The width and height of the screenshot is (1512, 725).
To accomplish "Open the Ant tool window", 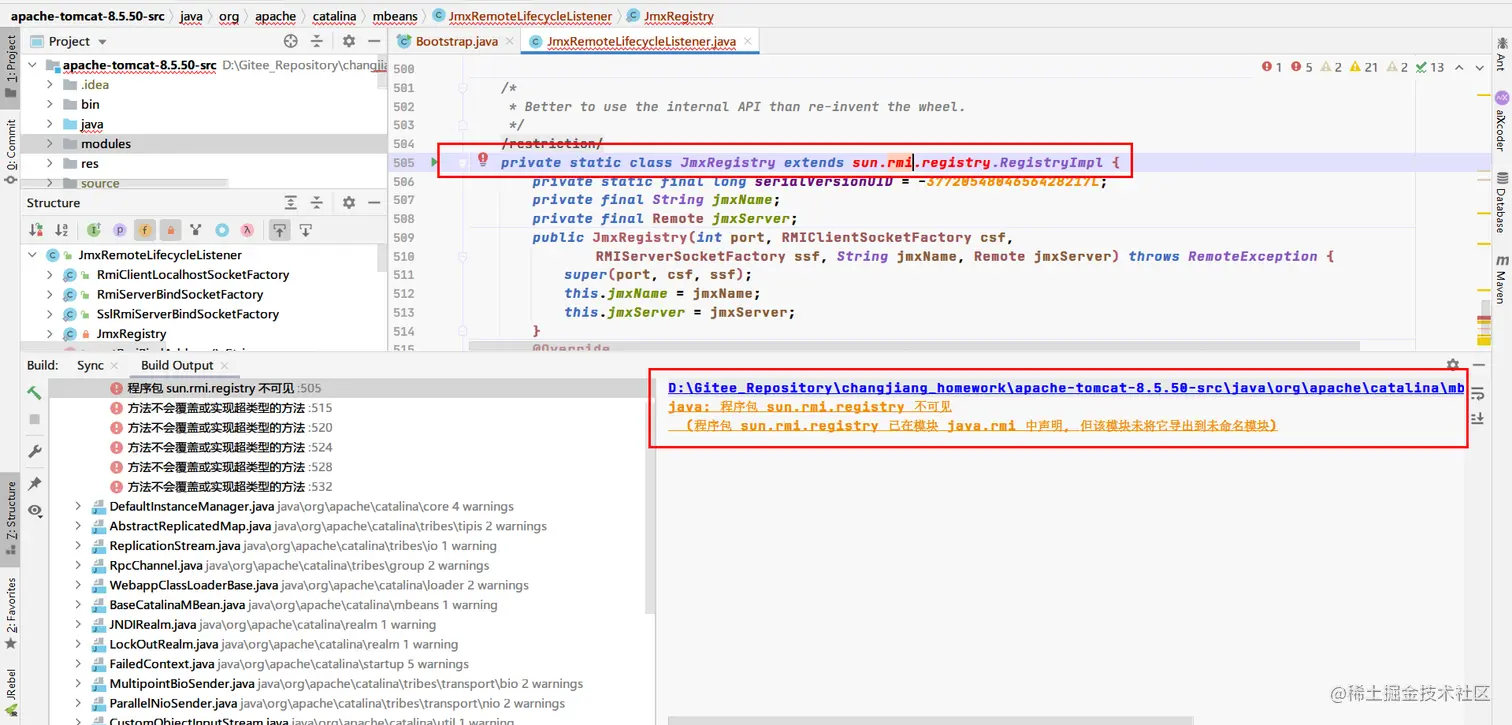I will coord(1500,56).
